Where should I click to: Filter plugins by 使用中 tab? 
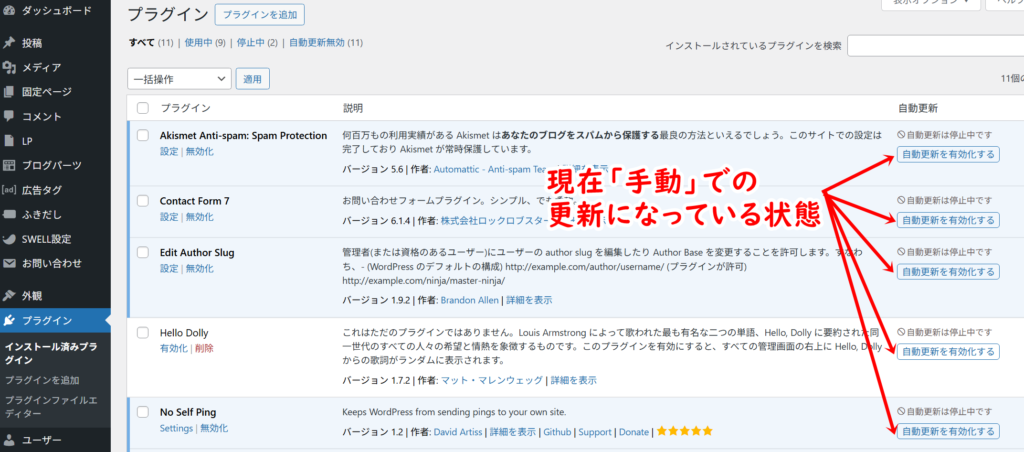pyautogui.click(x=198, y=42)
